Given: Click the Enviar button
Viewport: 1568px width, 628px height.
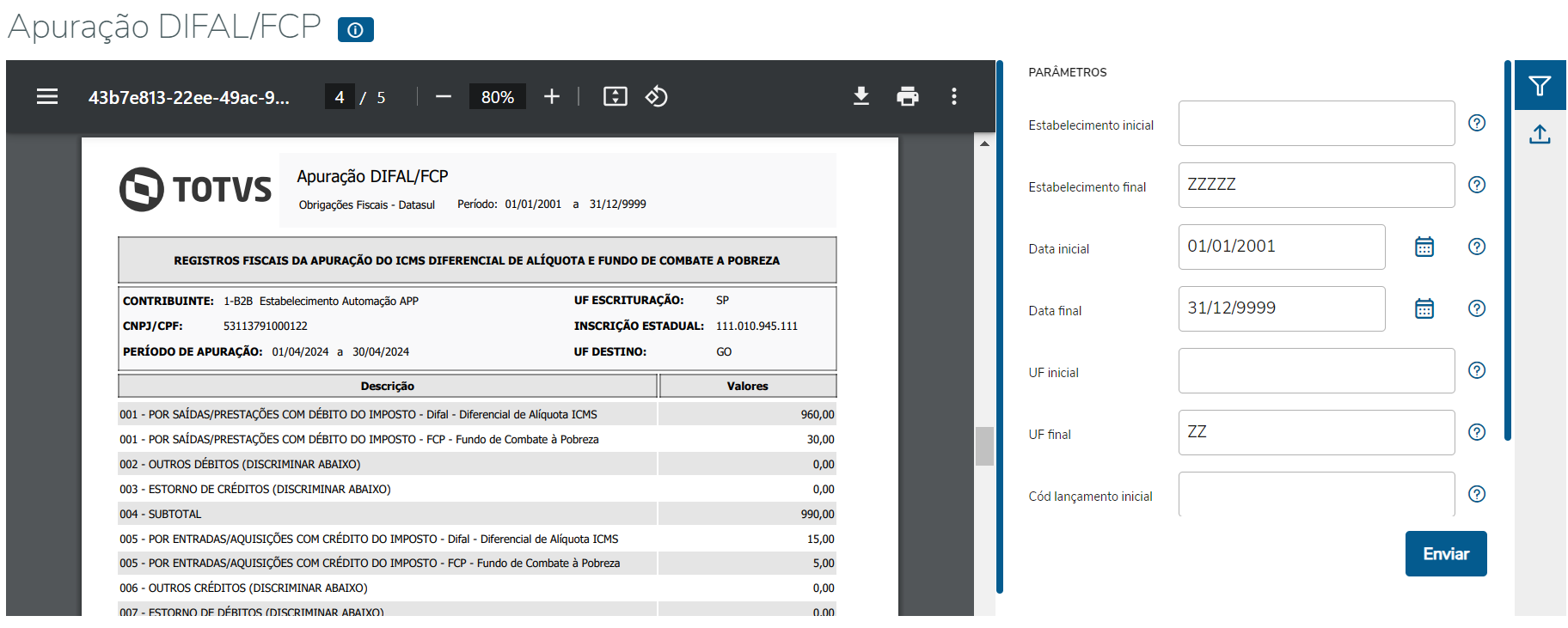Looking at the screenshot, I should tap(1446, 554).
